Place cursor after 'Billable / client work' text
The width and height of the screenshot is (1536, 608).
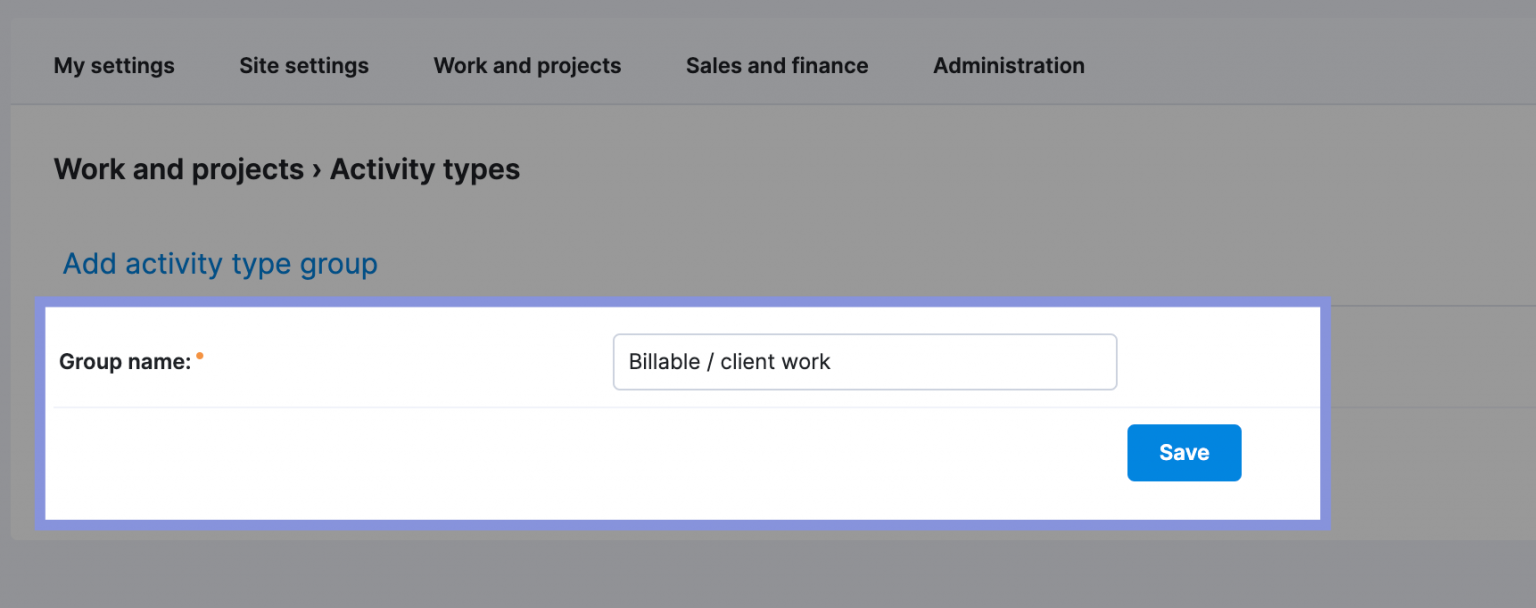tap(845, 361)
